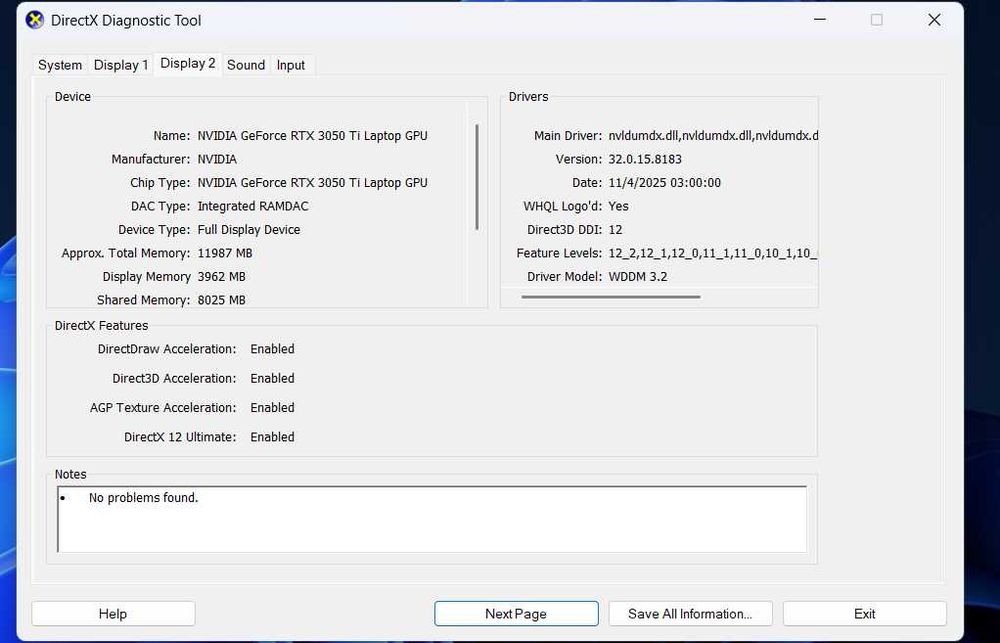Image resolution: width=1000 pixels, height=643 pixels.
Task: Click the '3962 MB' display memory value
Action: pos(221,277)
